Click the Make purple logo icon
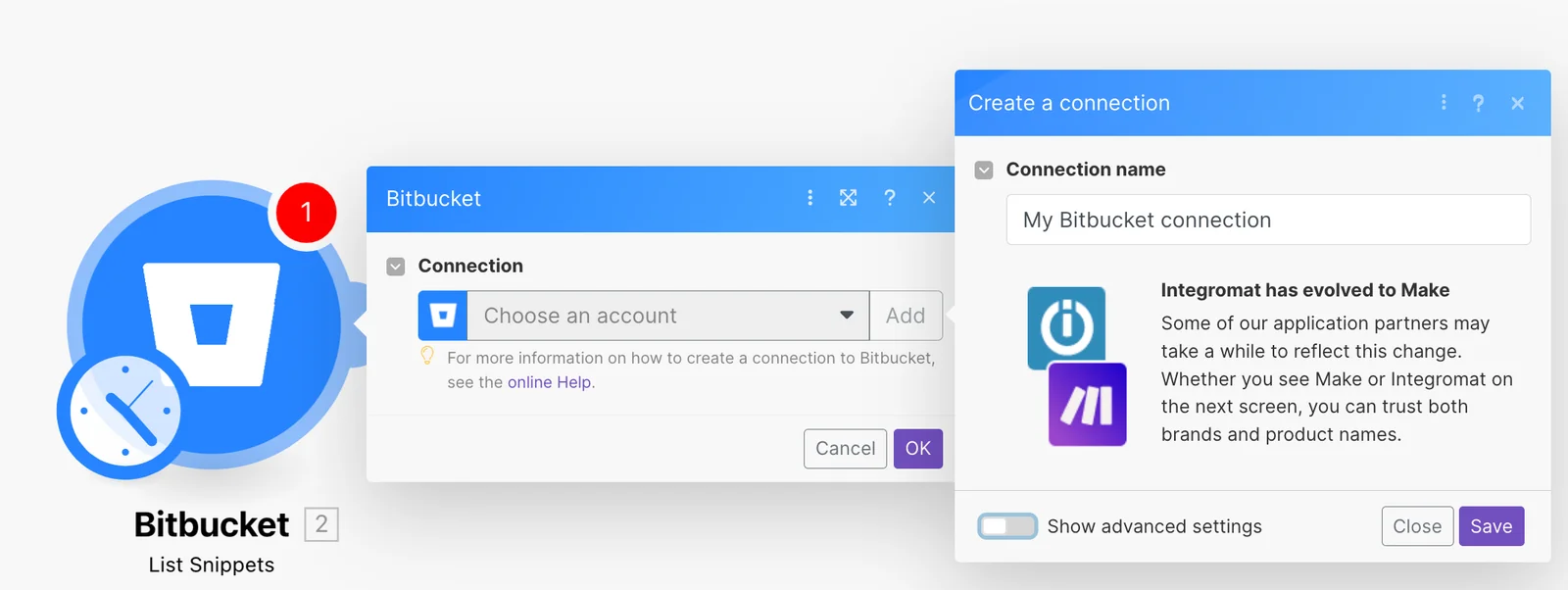 [x=1088, y=405]
